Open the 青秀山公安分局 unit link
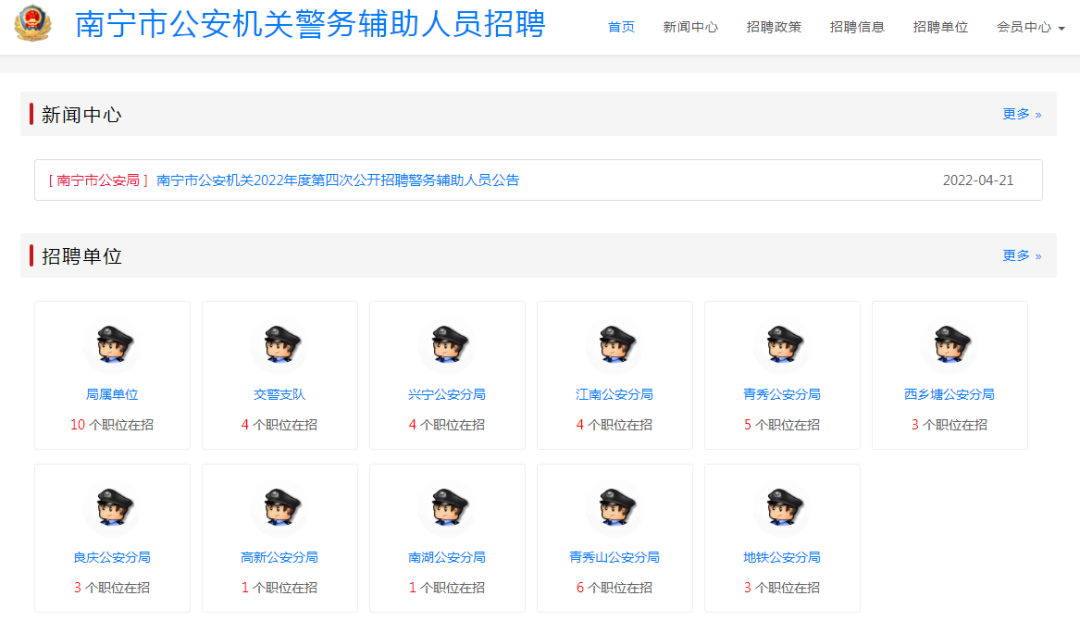The width and height of the screenshot is (1080, 621). point(614,557)
